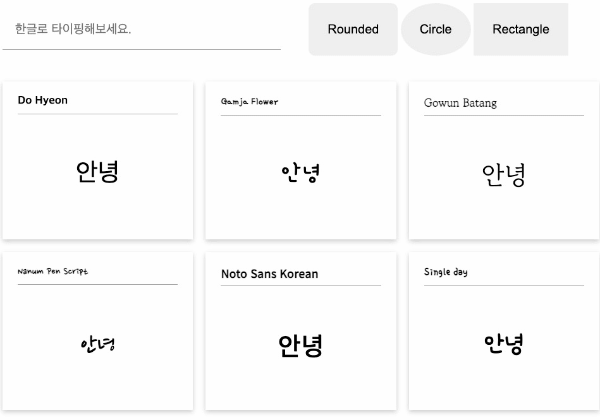
Task: Click the 안녕 sample in Nanum Pen Script card
Action: [98, 344]
